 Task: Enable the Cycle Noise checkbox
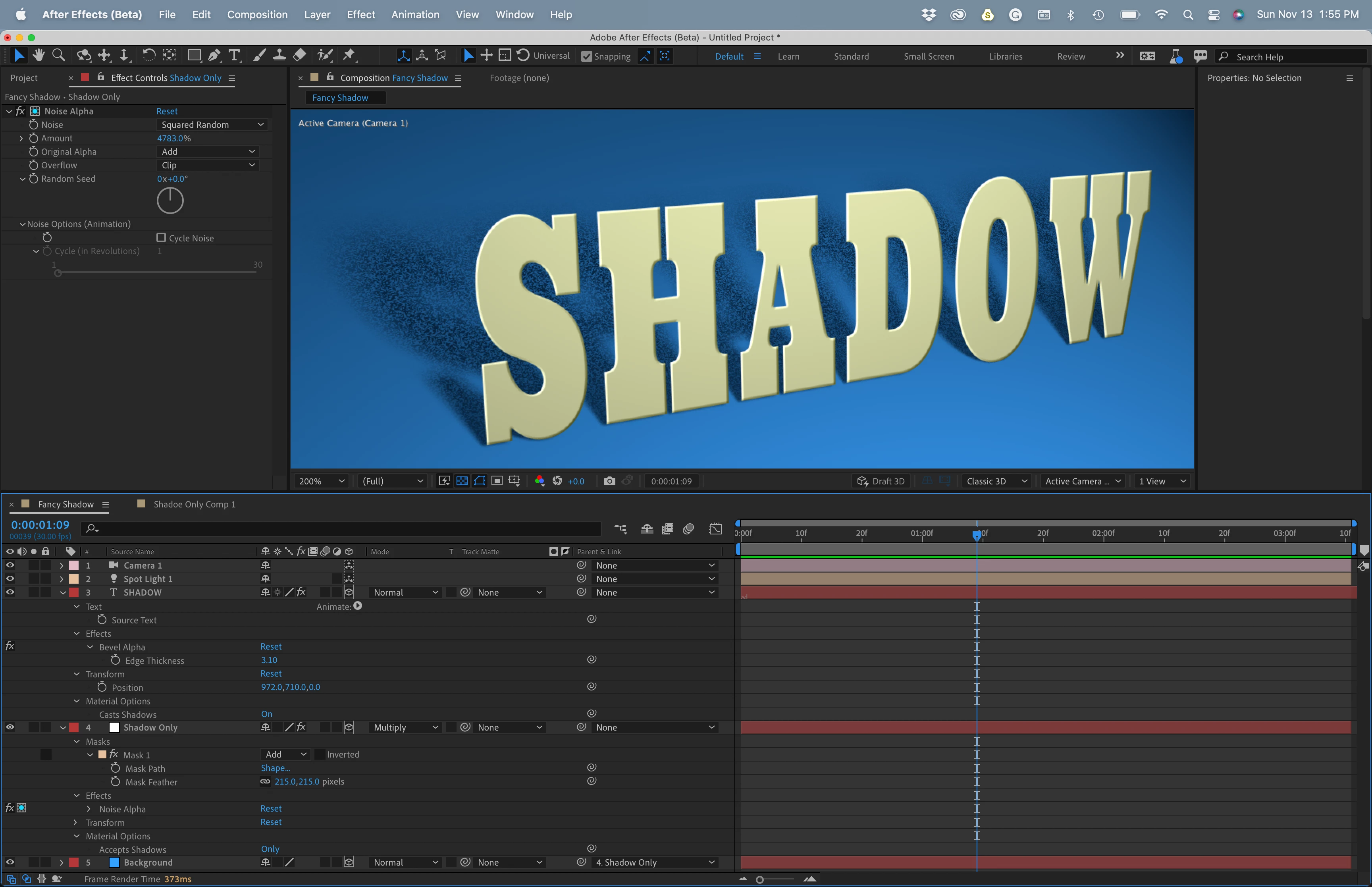[x=161, y=238]
